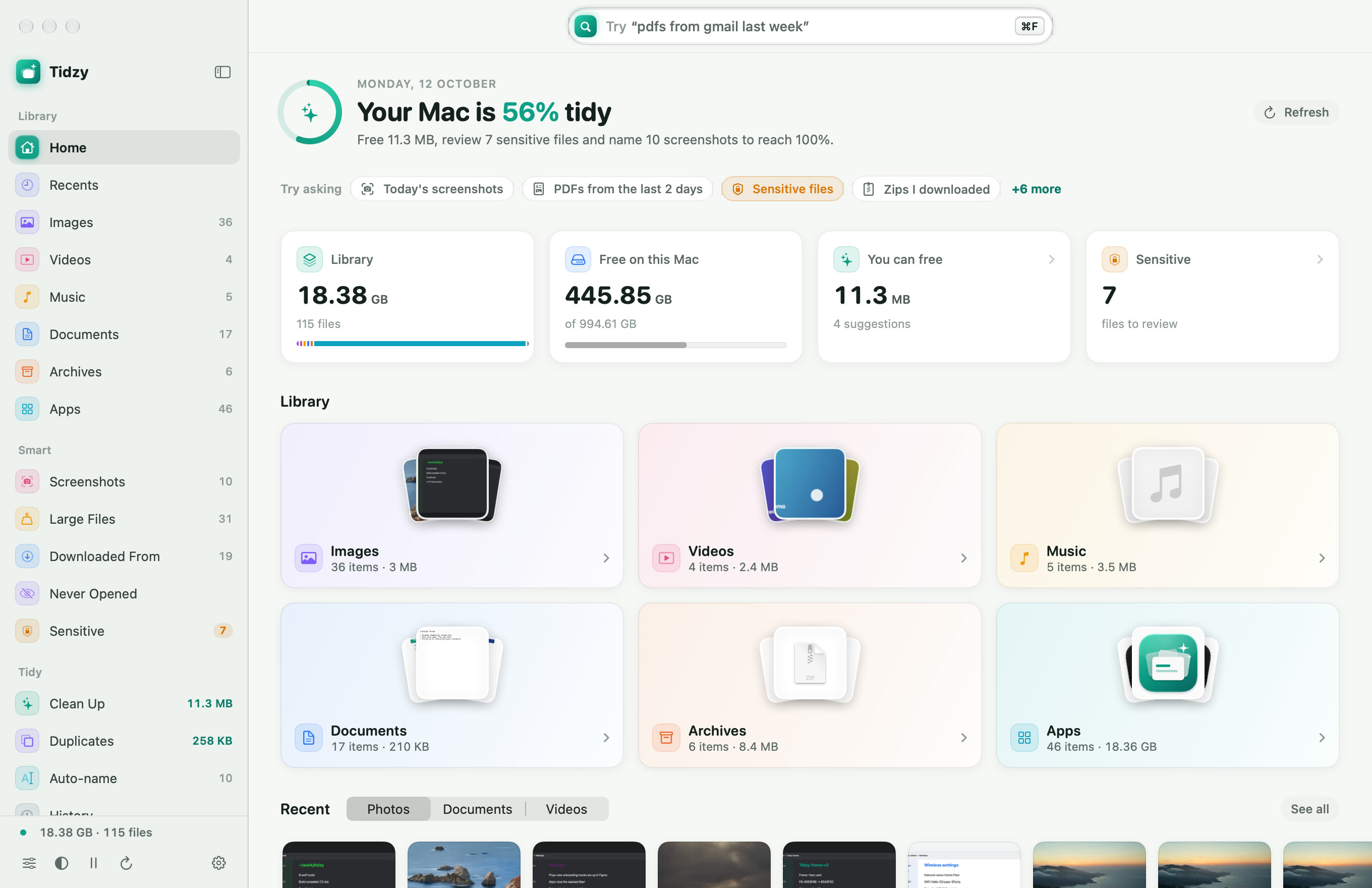Open Documents in the sidebar

click(x=124, y=335)
